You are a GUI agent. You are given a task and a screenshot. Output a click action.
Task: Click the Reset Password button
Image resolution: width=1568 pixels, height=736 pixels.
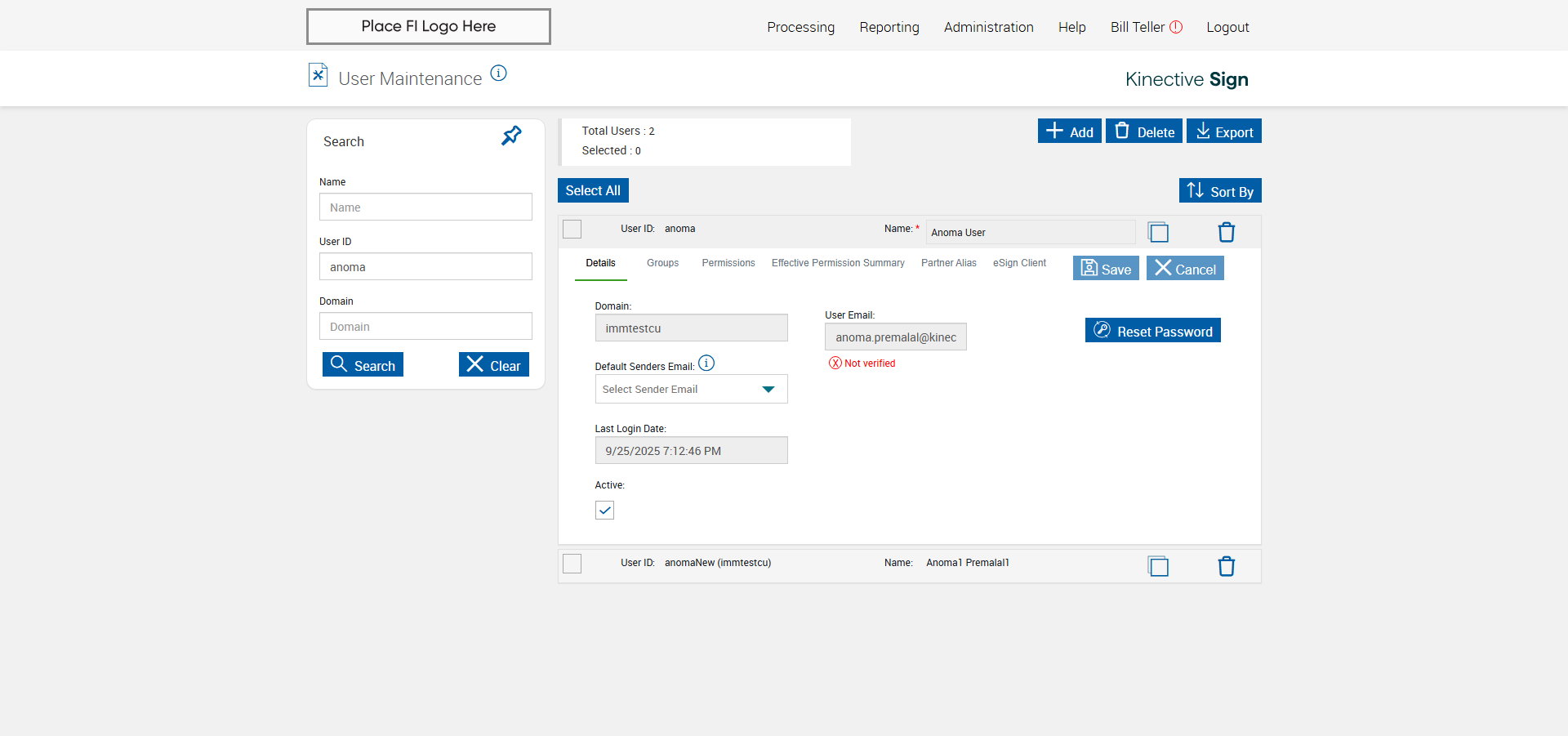pyautogui.click(x=1152, y=331)
